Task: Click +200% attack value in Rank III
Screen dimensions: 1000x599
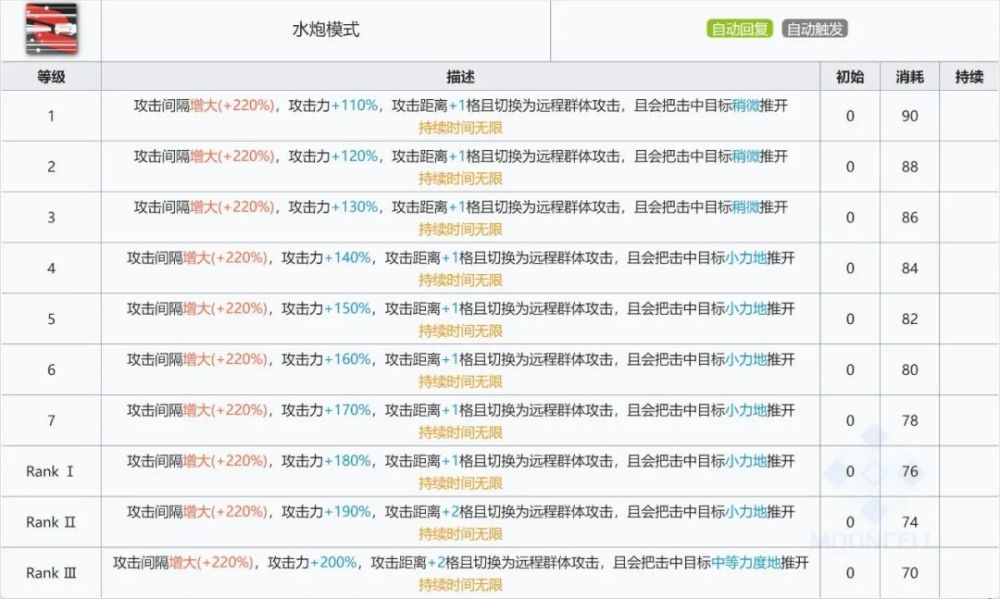Action: coord(334,563)
